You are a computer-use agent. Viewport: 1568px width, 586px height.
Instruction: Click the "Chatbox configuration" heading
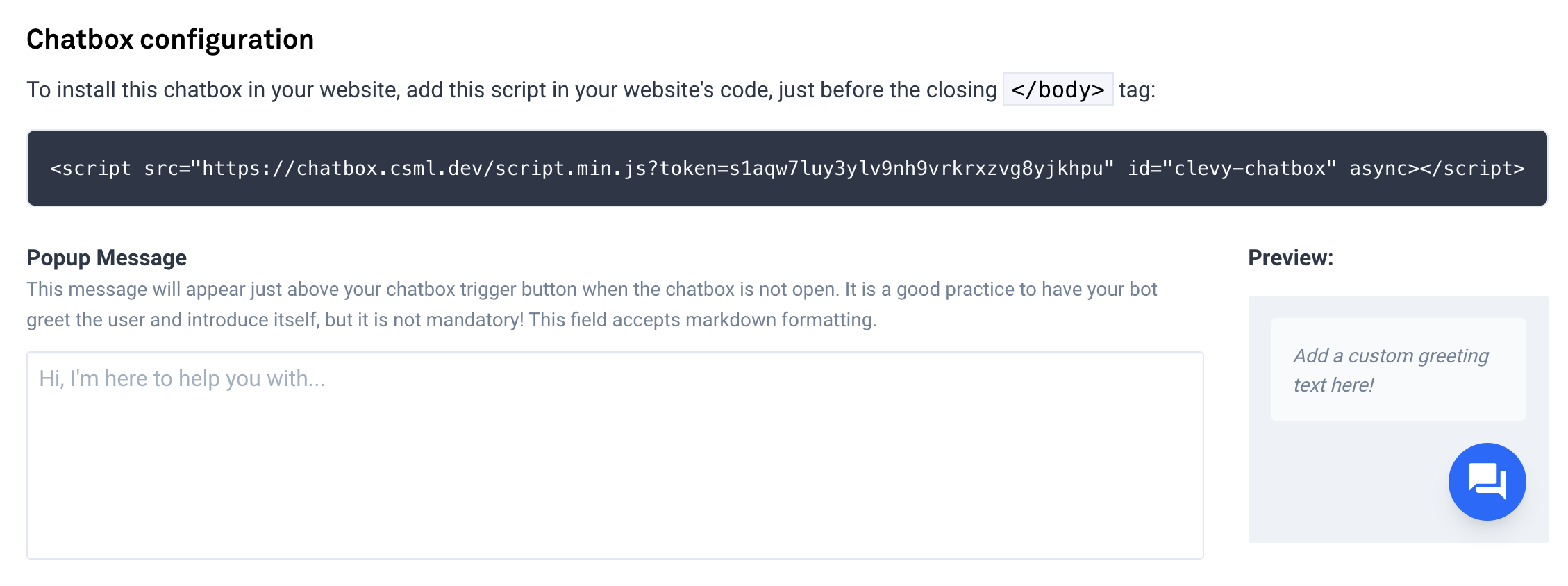[x=170, y=40]
